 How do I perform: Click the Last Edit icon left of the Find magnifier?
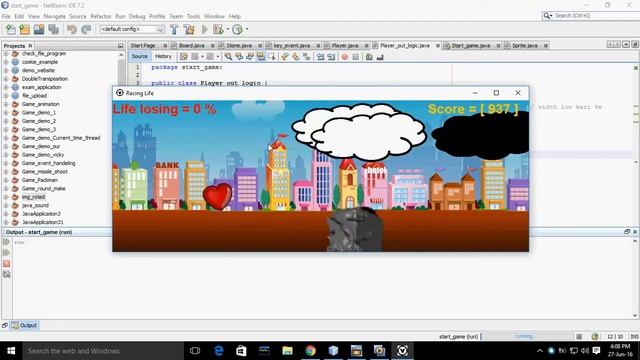(184, 57)
